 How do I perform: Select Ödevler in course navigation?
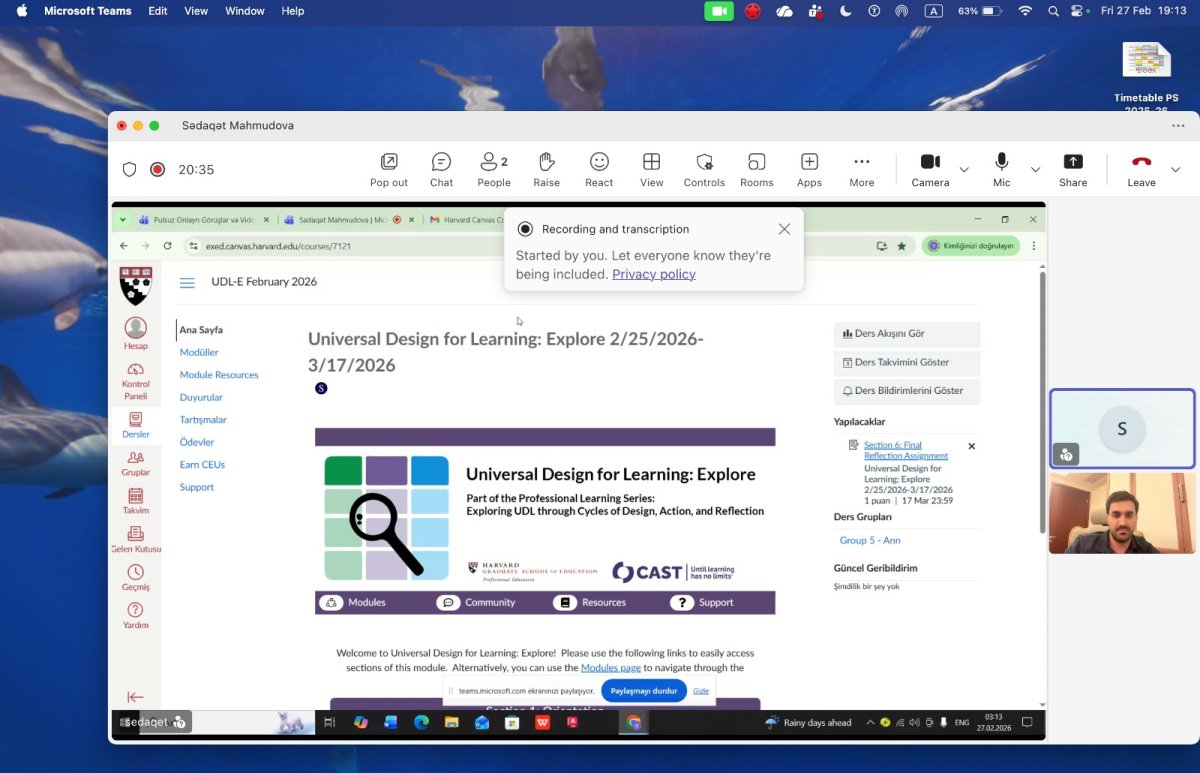(x=197, y=442)
